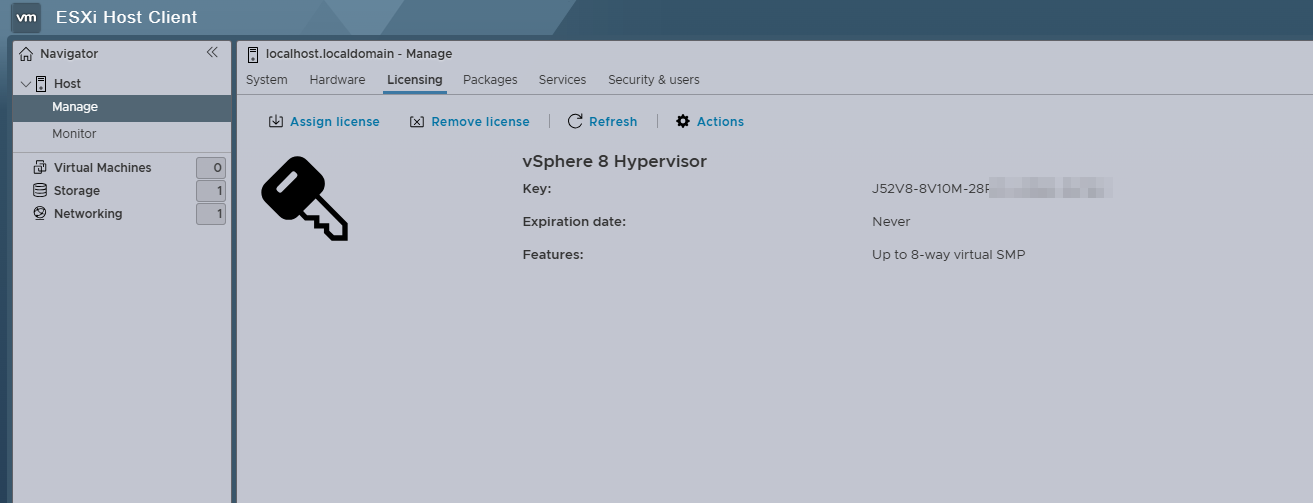The height and width of the screenshot is (503, 1313).
Task: Click the Navigator home icon
Action: (26, 54)
